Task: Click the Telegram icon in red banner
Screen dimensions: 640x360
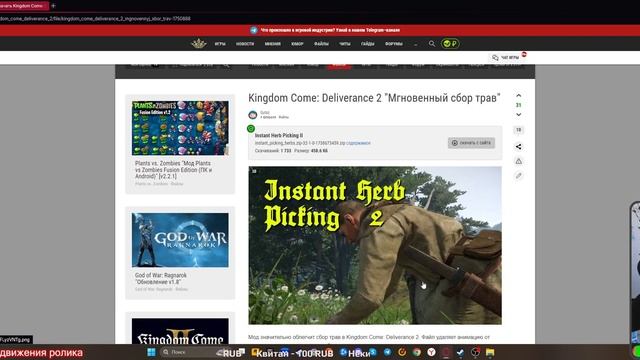Action: click(254, 30)
